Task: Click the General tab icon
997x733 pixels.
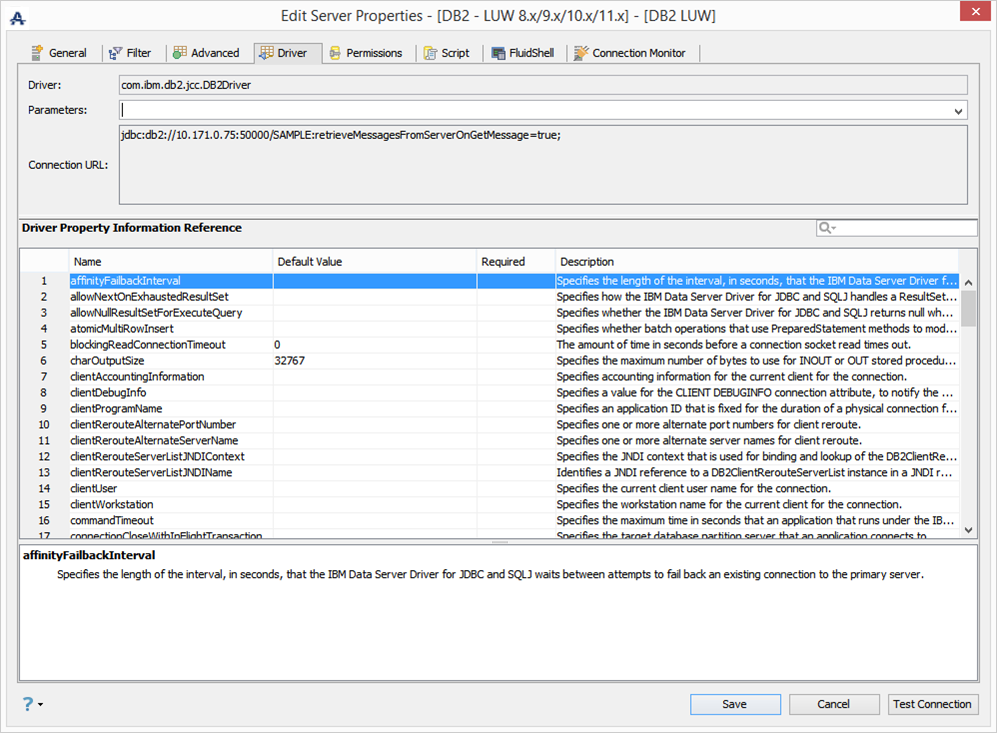Action: (38, 53)
